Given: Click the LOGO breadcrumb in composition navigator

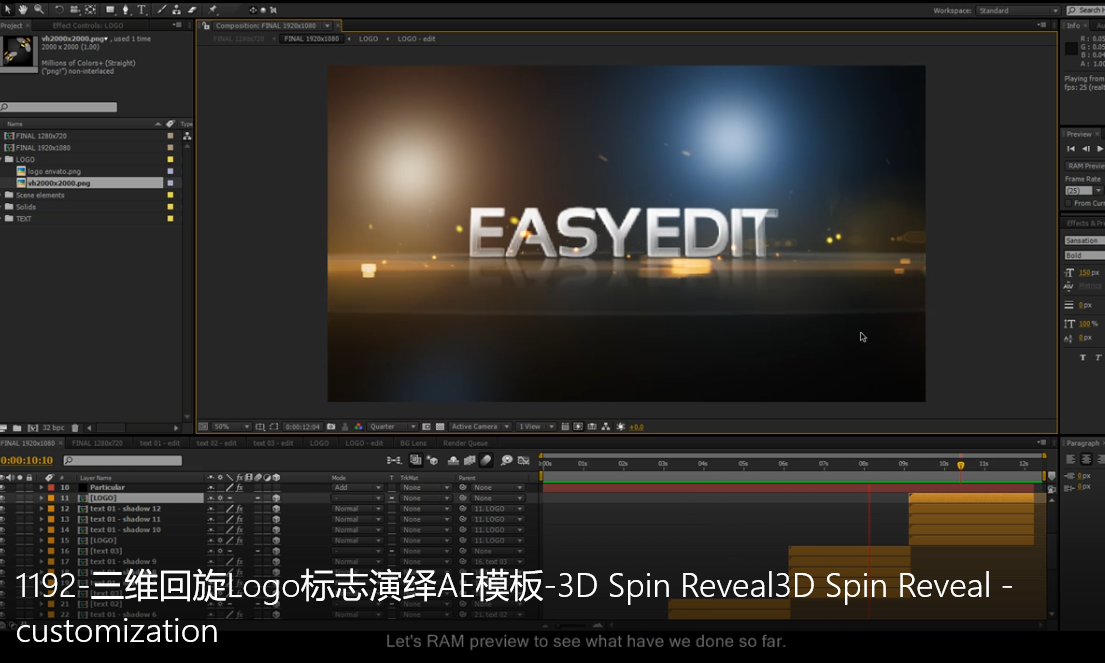Looking at the screenshot, I should [x=369, y=39].
